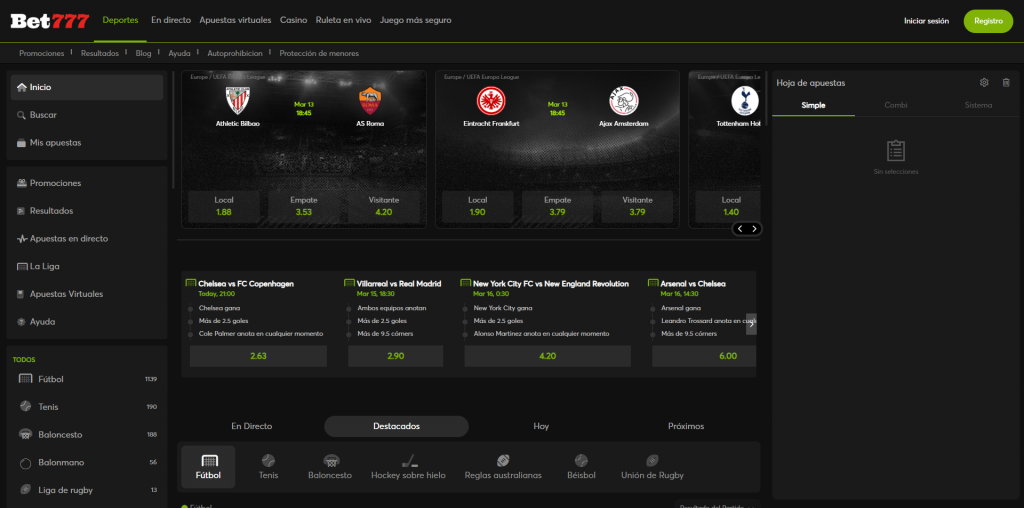Switch to Destacados events tab
Viewport: 1024px width, 508px height.
point(396,426)
